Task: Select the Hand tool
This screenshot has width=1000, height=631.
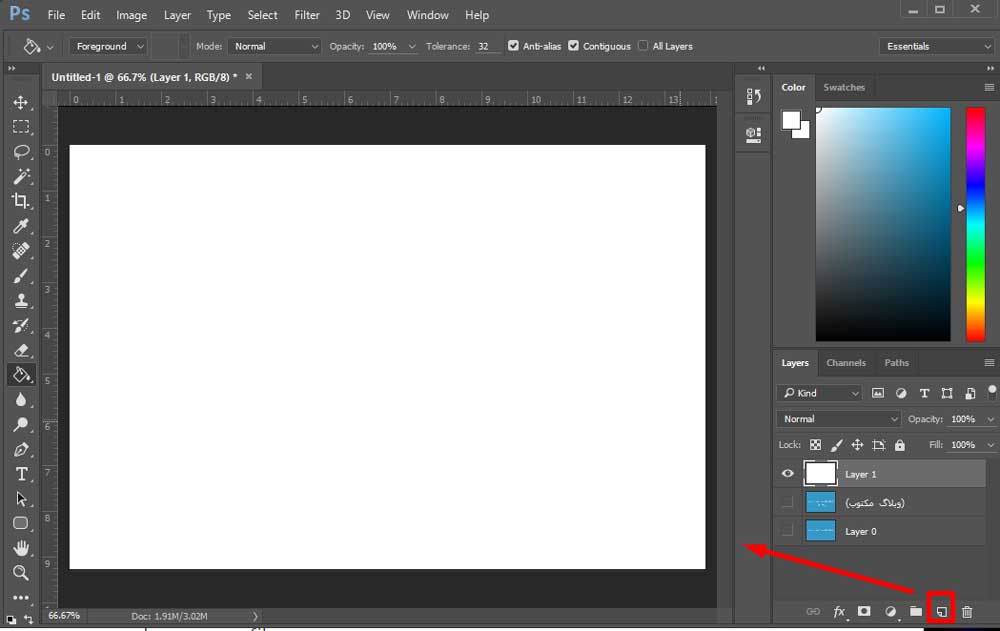Action: [20, 548]
